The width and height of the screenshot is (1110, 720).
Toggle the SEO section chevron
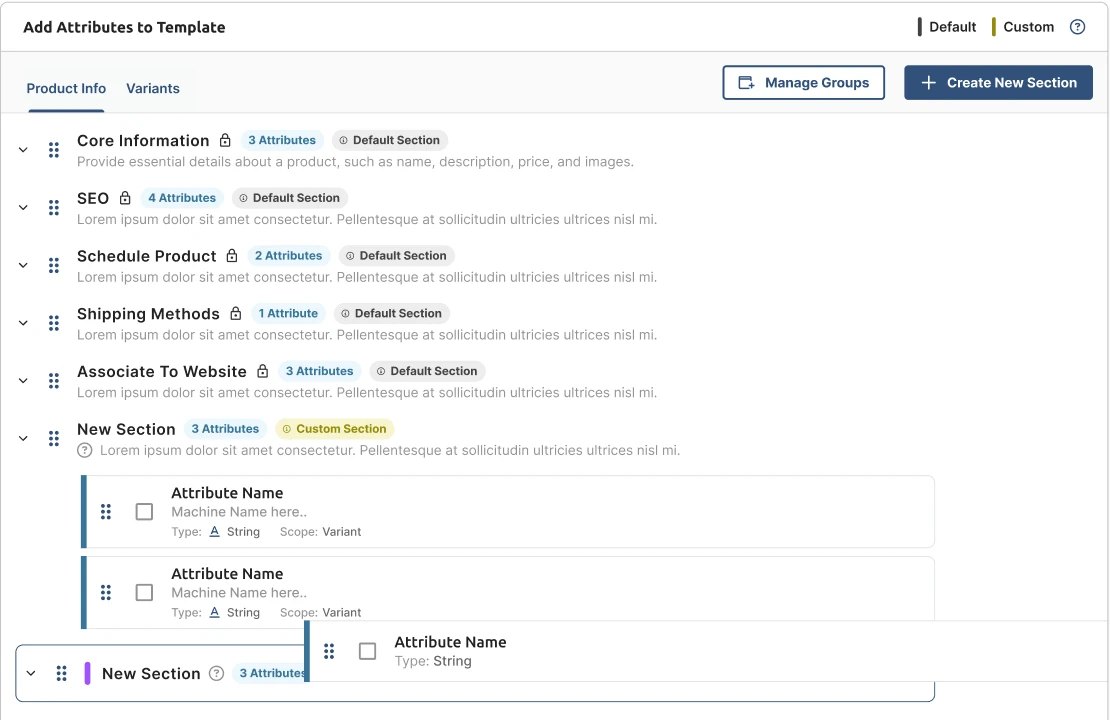(23, 207)
